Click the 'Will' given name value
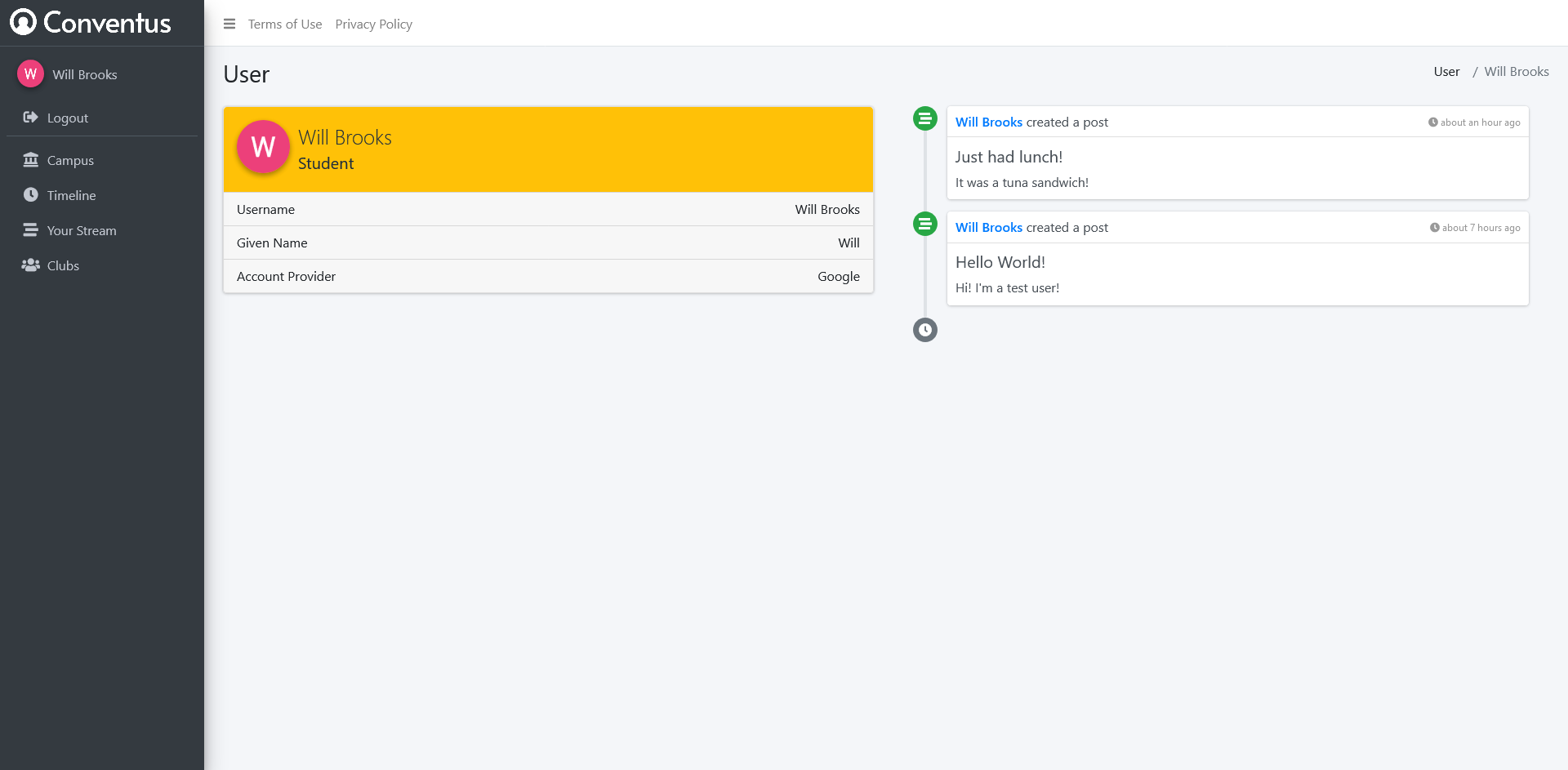This screenshot has height=770, width=1568. point(849,243)
